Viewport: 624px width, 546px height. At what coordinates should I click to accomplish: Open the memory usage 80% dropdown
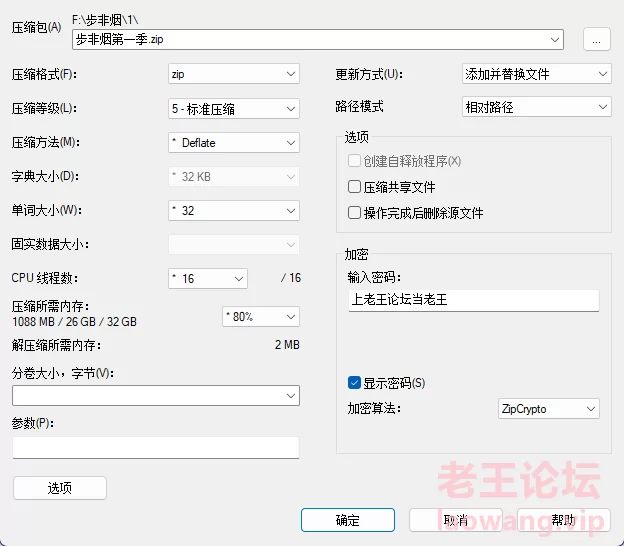point(261,316)
